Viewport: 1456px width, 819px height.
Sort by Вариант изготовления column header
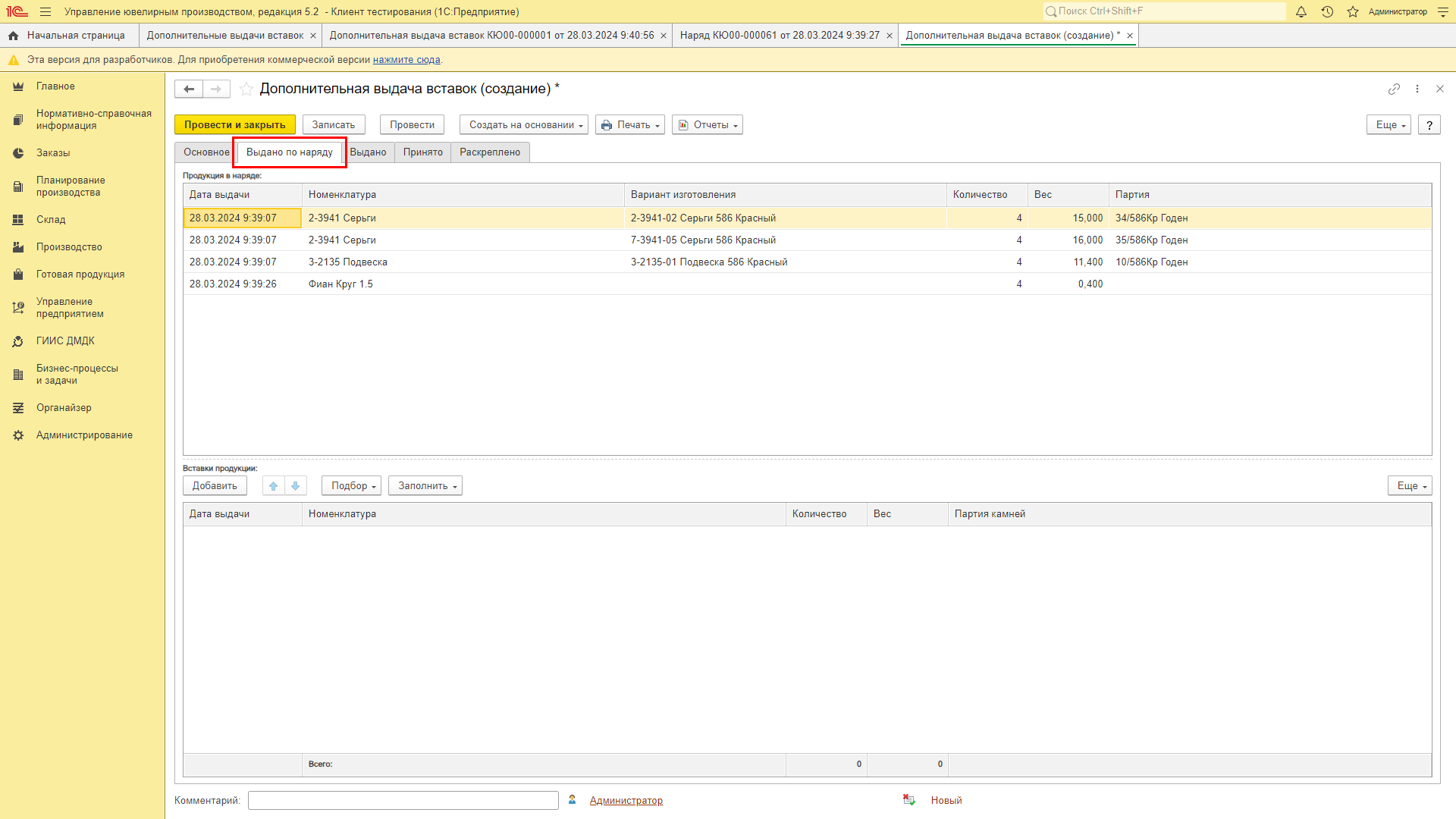pos(785,195)
